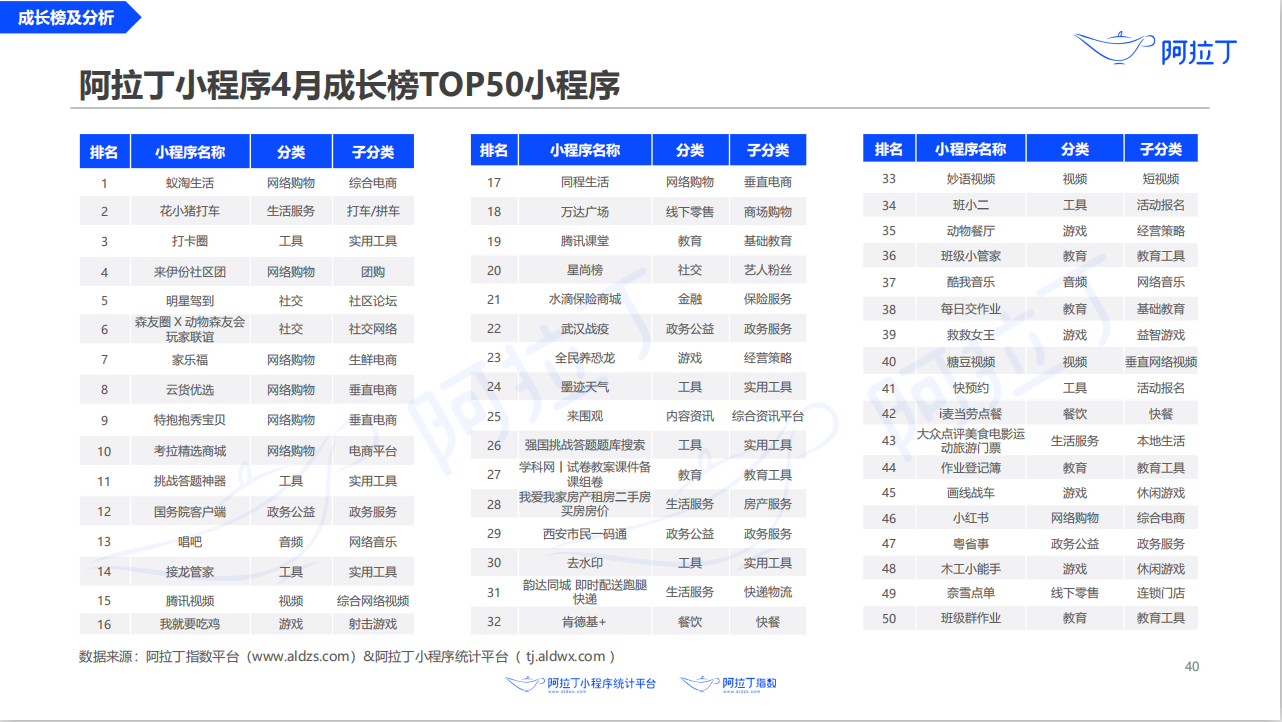Click the 益智游戏 subcategory cell
Image resolution: width=1282 pixels, height=722 pixels.
point(1161,335)
